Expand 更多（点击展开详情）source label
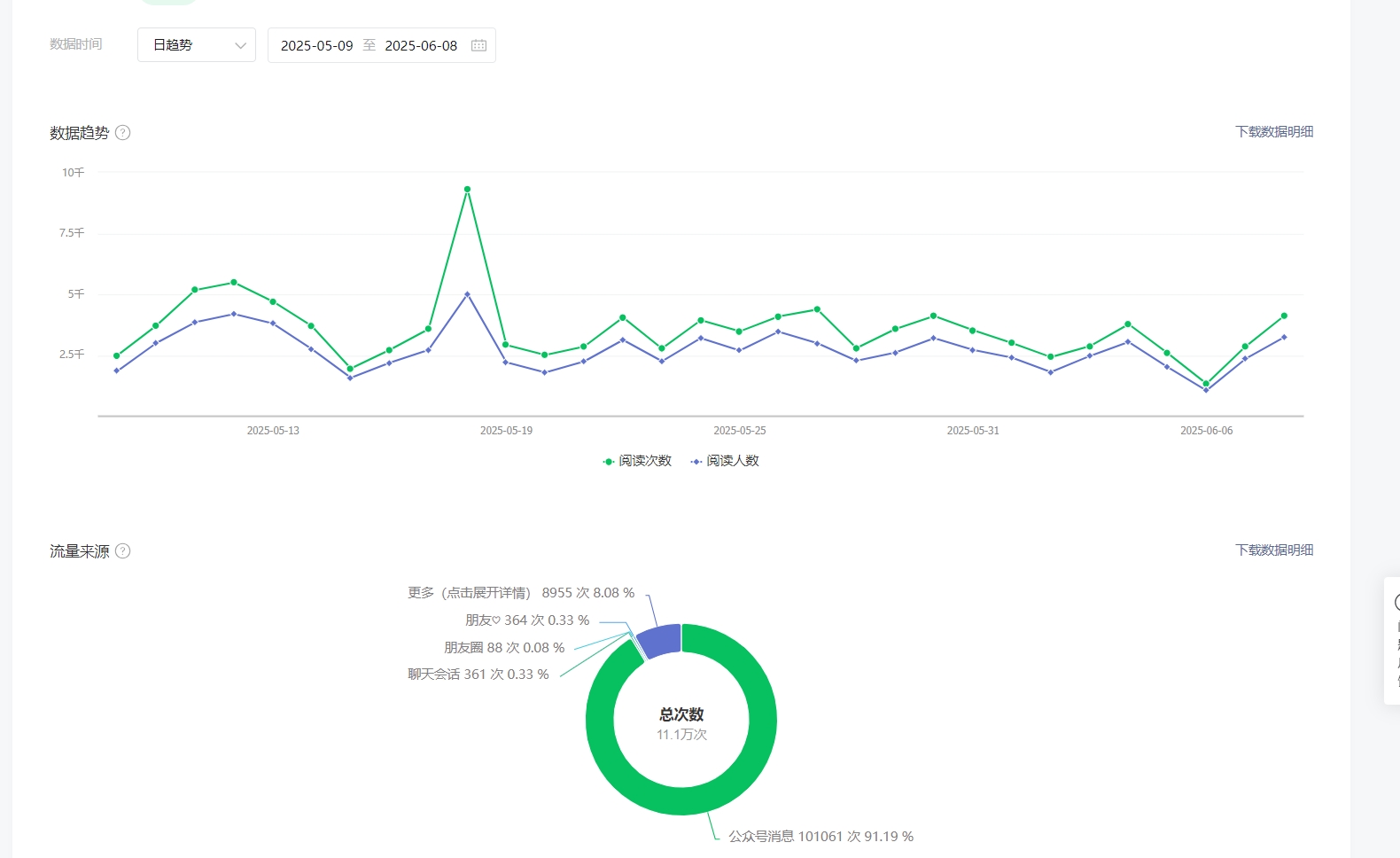The image size is (1400, 858). [520, 593]
